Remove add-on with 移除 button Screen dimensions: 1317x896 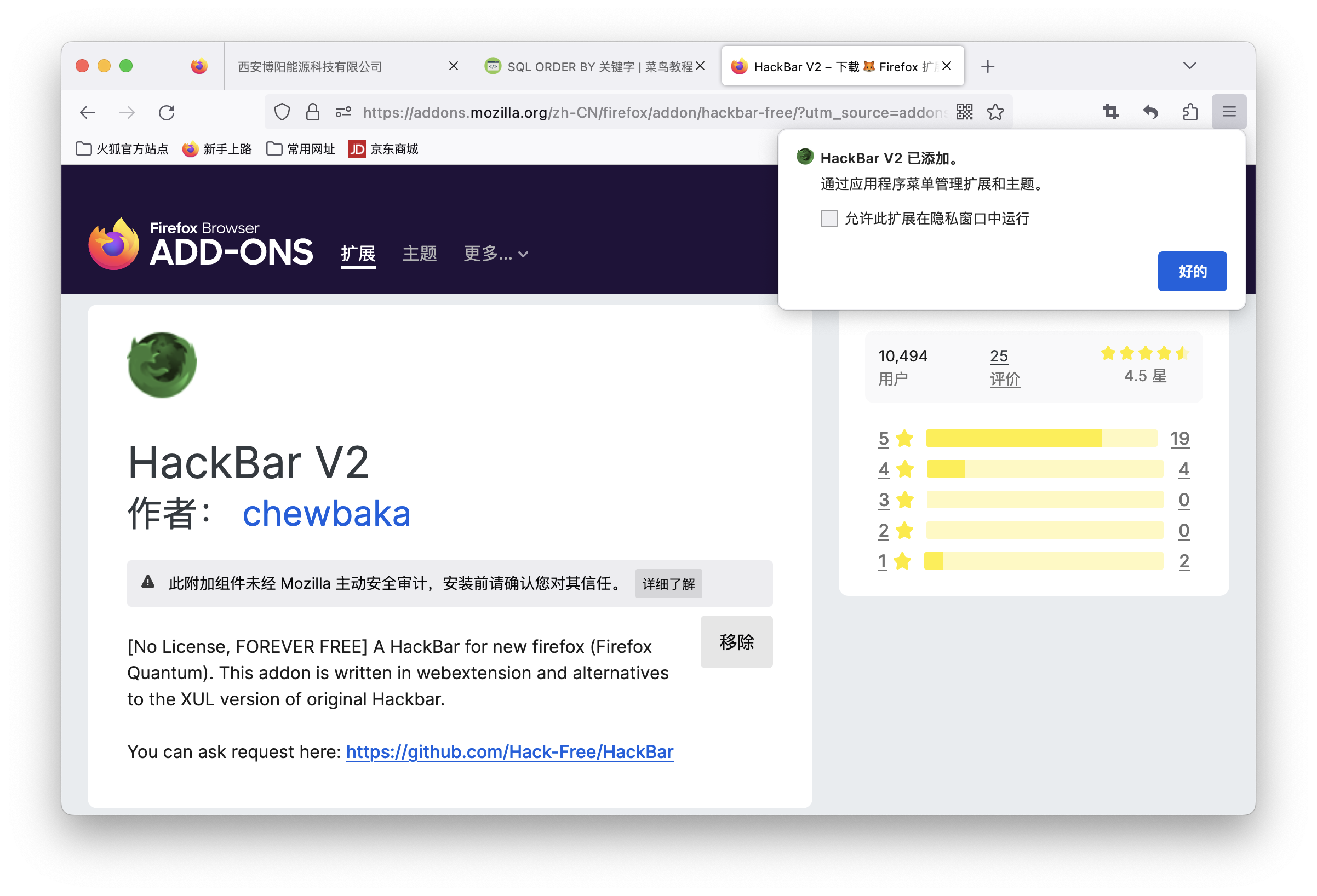[736, 642]
